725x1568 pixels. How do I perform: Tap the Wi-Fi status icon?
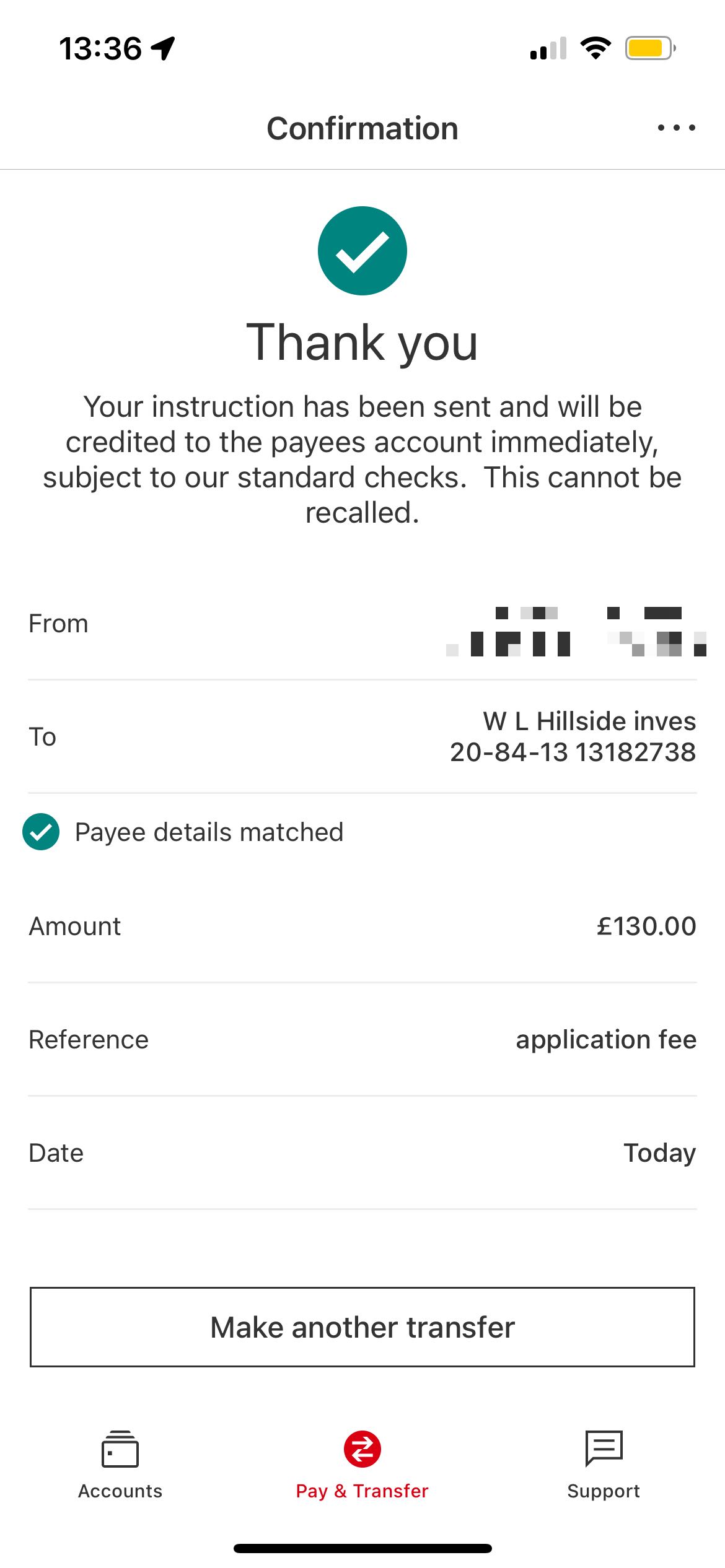point(595,48)
